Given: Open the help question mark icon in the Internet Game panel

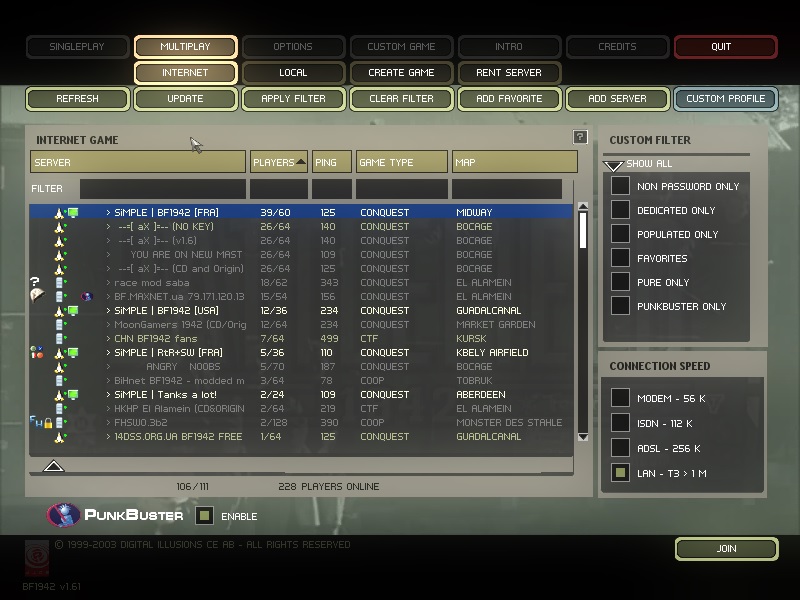Looking at the screenshot, I should tap(580, 137).
